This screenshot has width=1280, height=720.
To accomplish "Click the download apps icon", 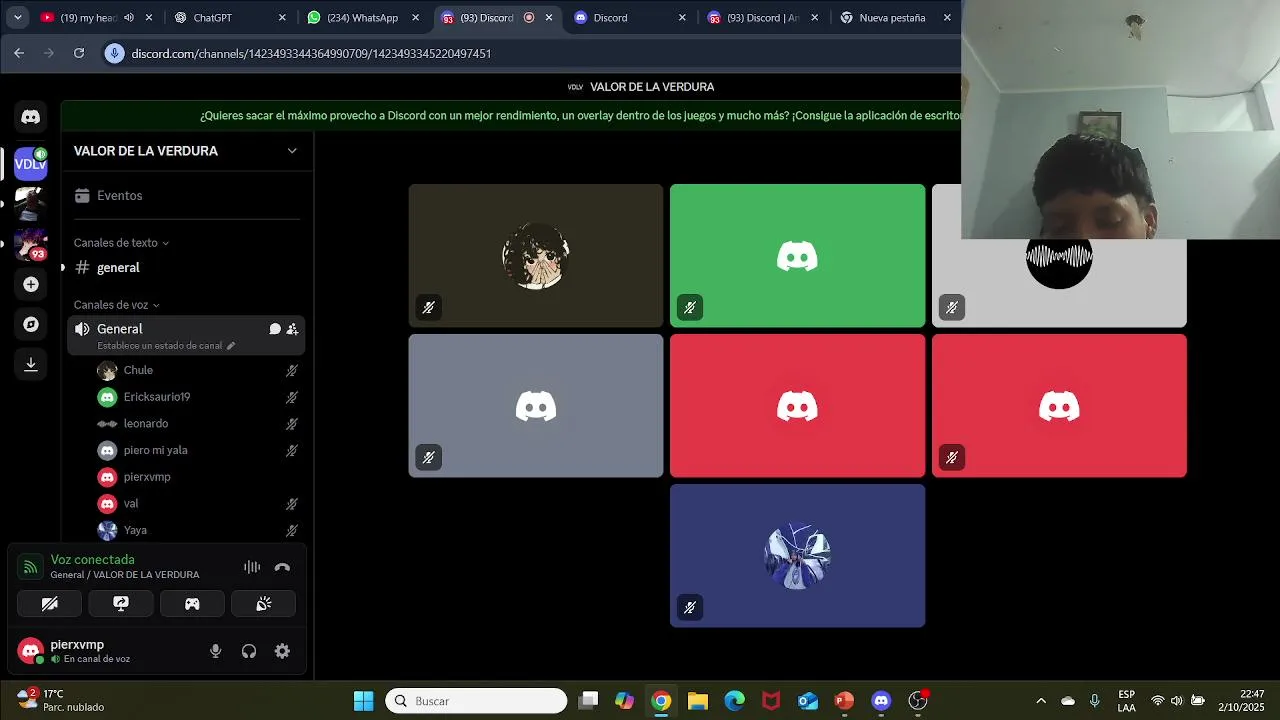I will 31,365.
